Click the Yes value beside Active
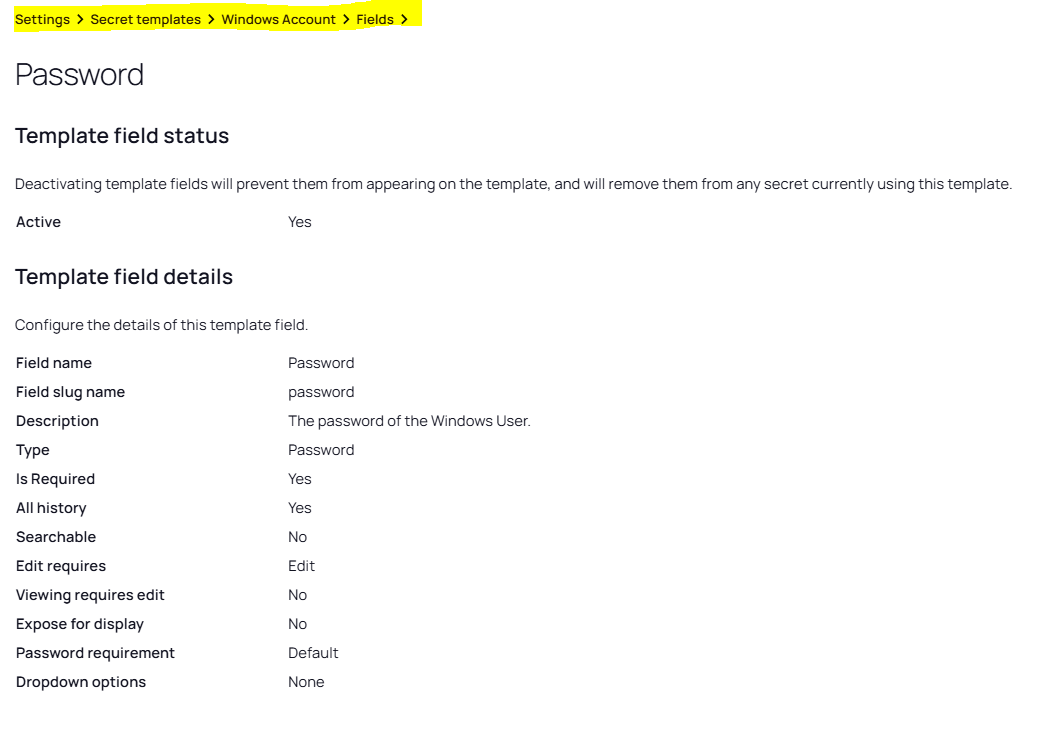Viewport: 1053px width, 752px height. [x=300, y=222]
